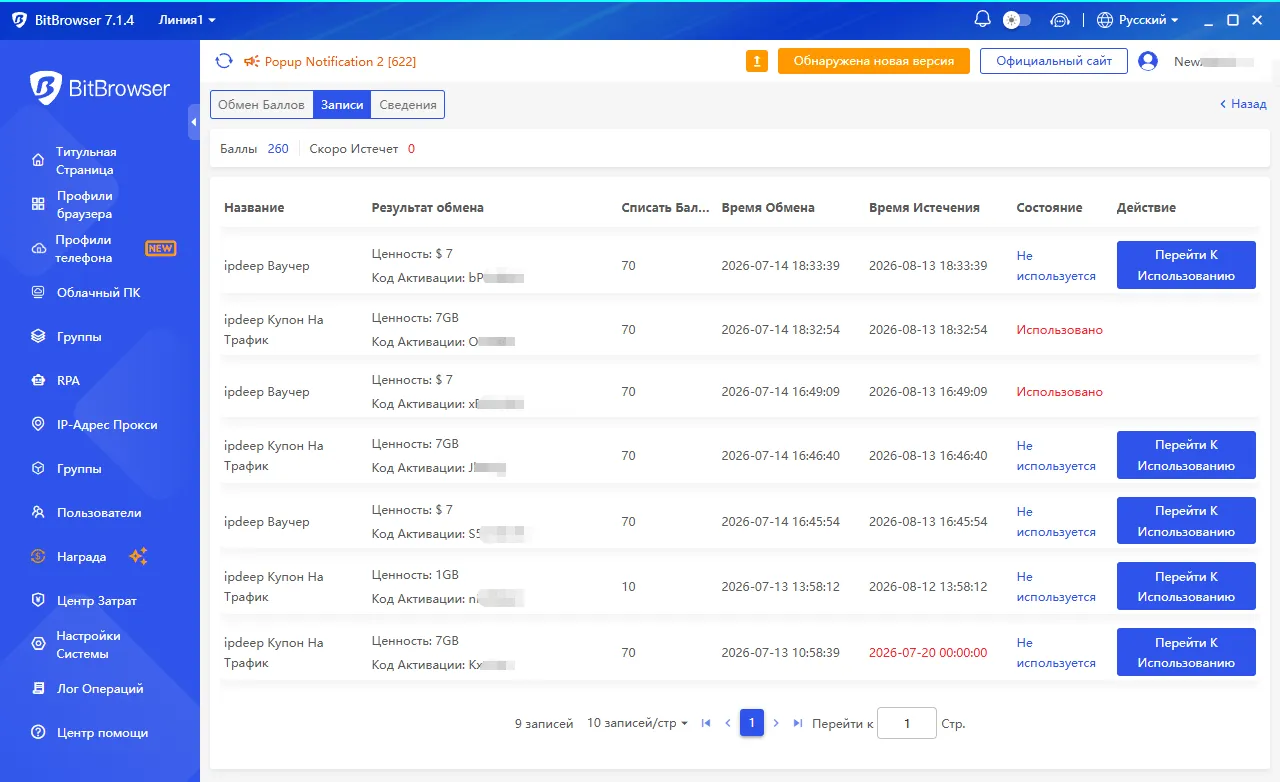Open the 10 записей/стр page size dropdown

click(637, 723)
